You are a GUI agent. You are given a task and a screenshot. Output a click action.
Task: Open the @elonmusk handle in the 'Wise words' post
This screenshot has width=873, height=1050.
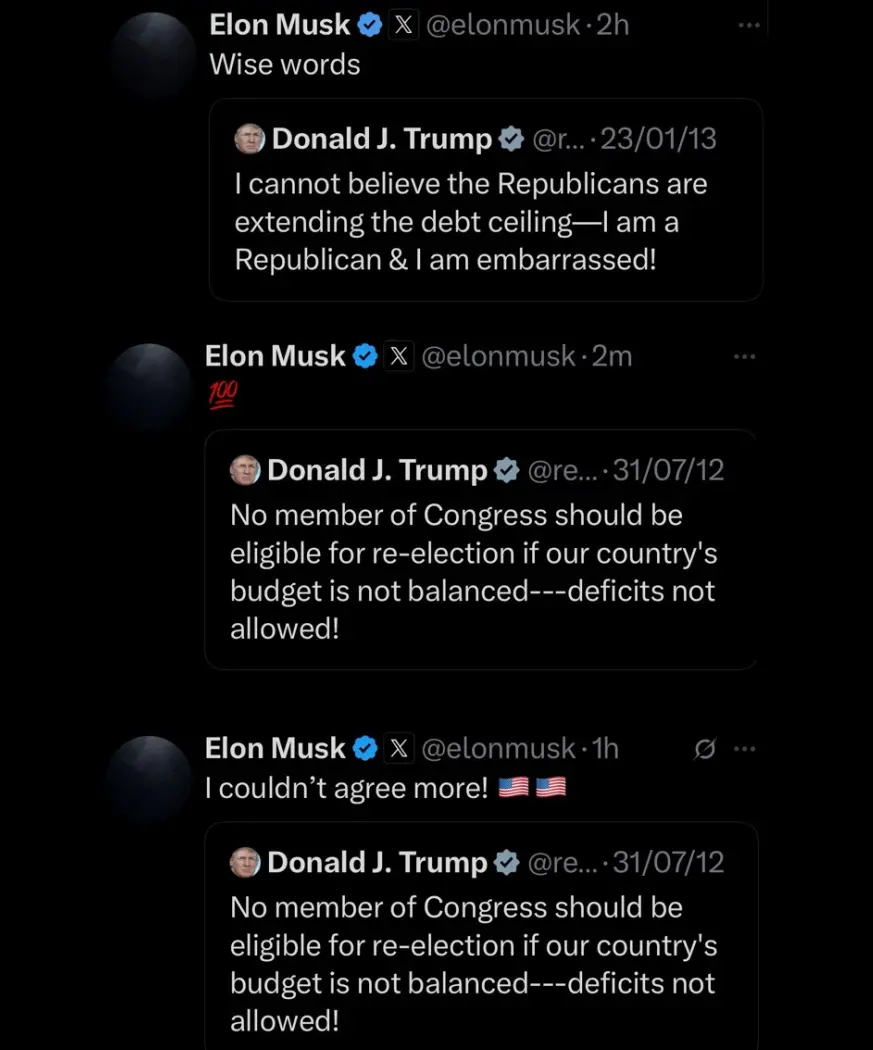click(503, 26)
